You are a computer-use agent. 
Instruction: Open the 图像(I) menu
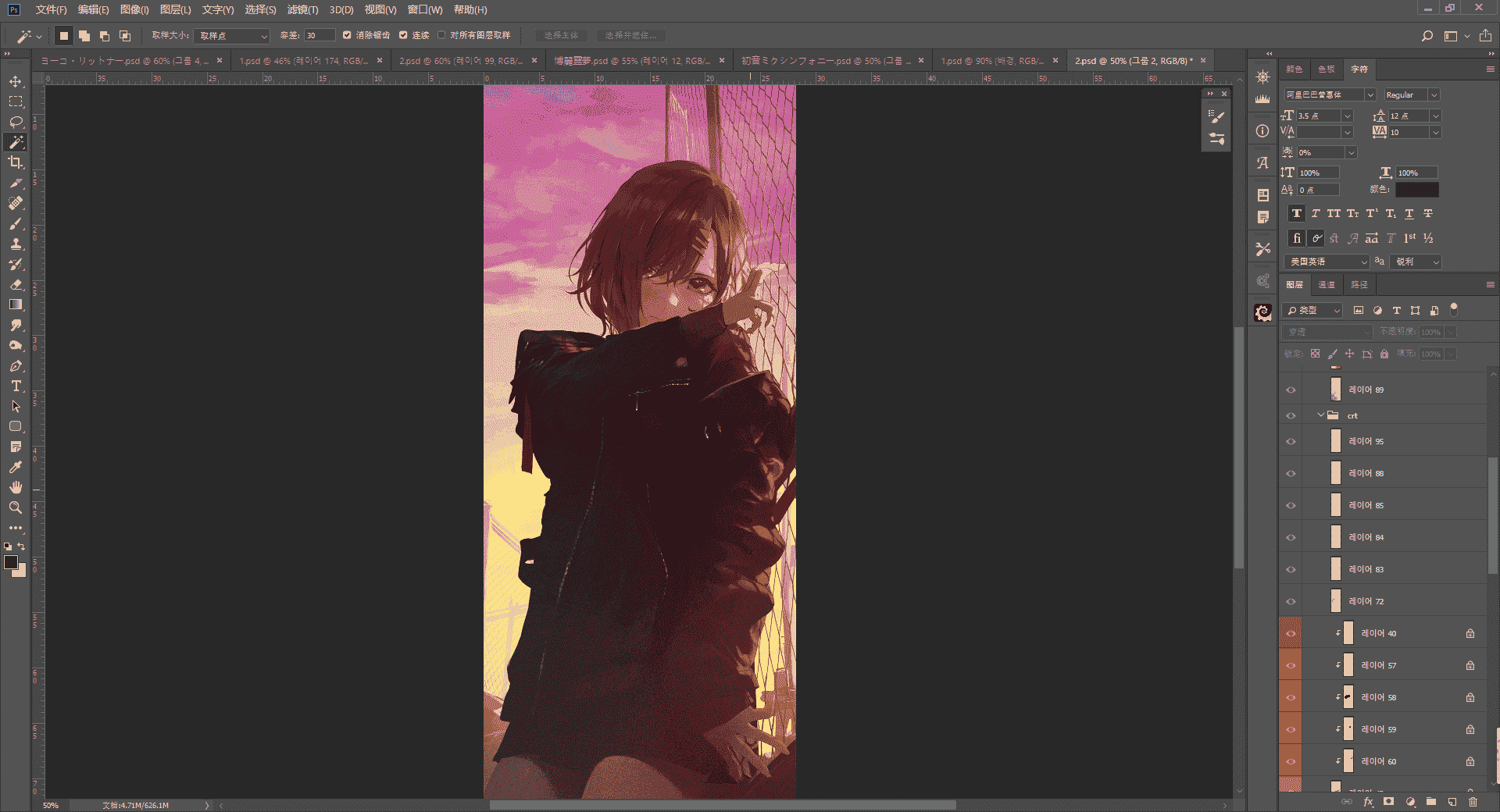[x=134, y=9]
